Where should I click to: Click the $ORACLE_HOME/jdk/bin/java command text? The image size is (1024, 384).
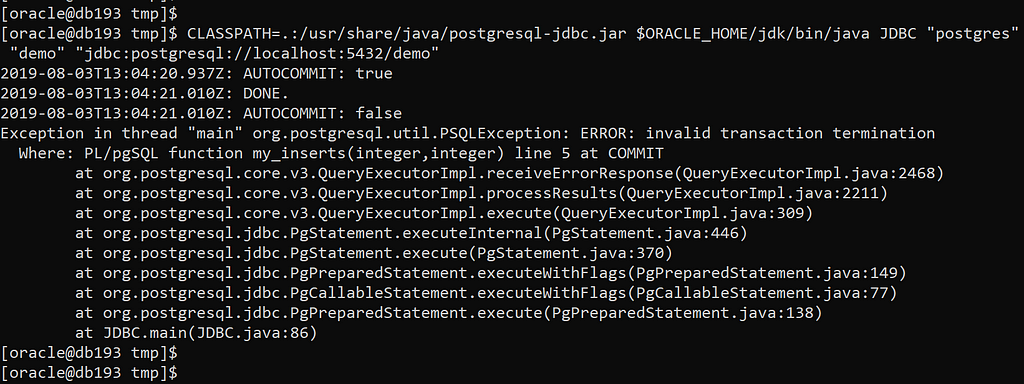pyautogui.click(x=753, y=33)
